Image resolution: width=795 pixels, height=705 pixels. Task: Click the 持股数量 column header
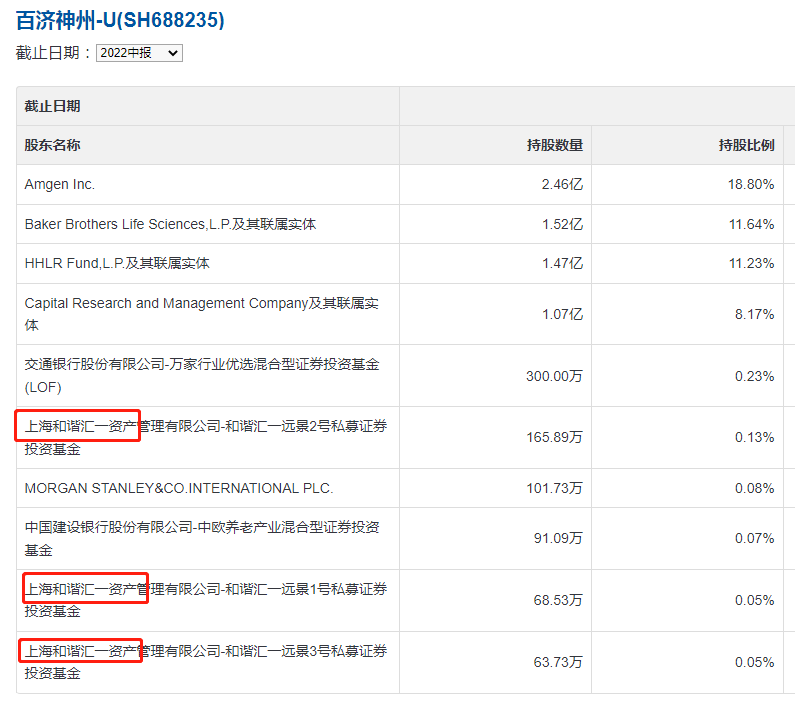tap(555, 145)
